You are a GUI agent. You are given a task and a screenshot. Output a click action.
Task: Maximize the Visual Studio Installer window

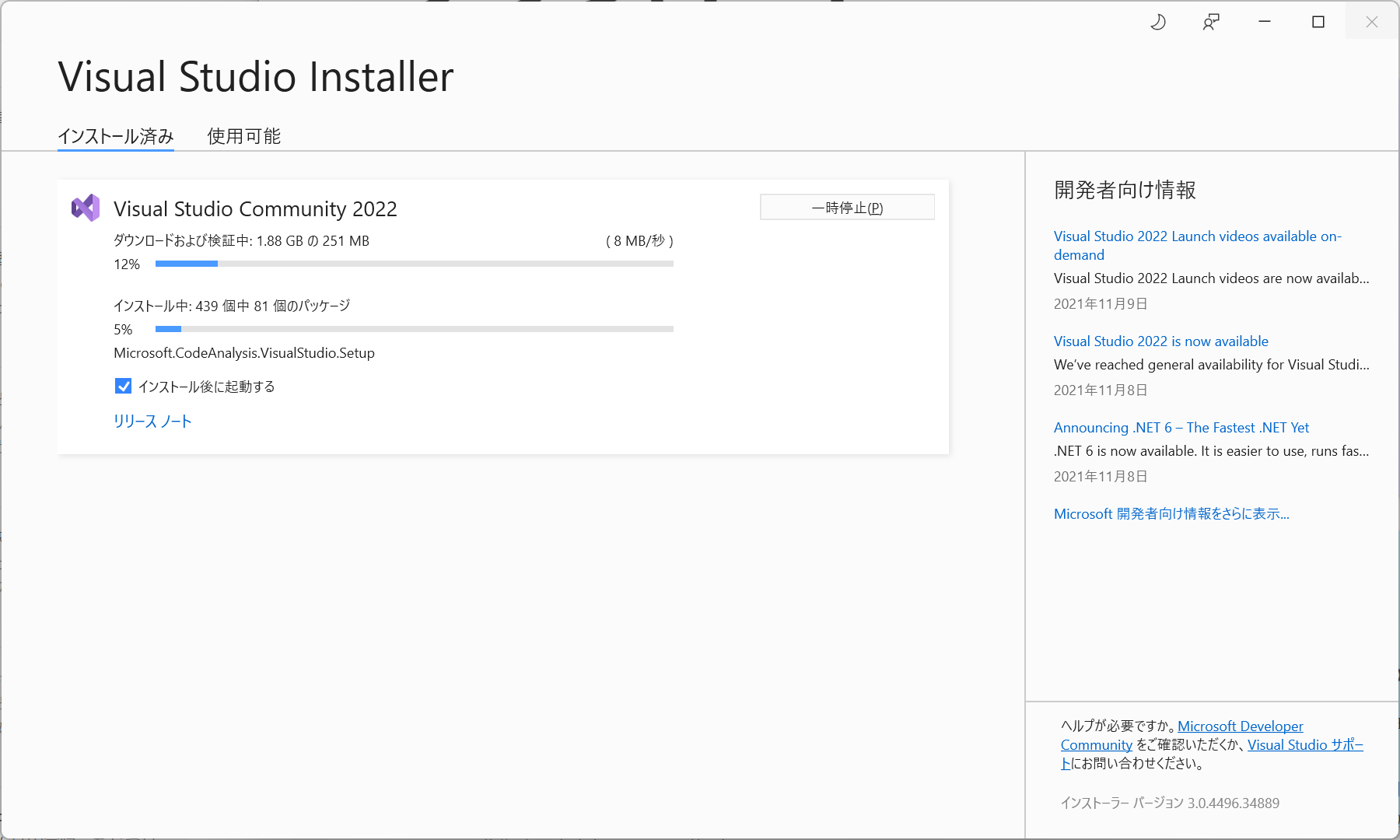(1318, 22)
